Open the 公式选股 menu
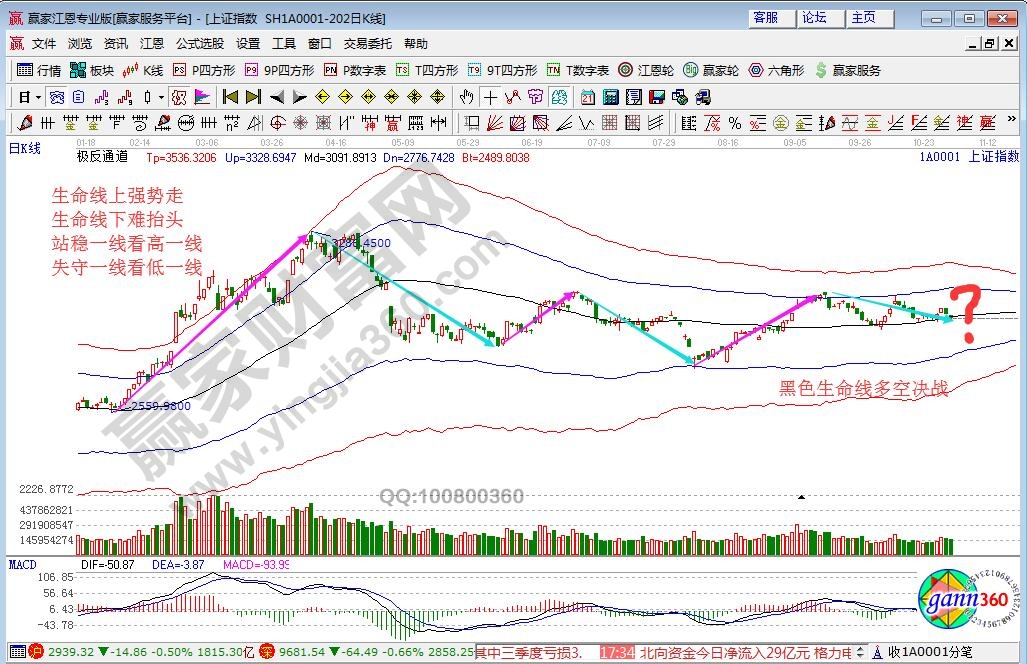The height and width of the screenshot is (664, 1027). coord(200,44)
